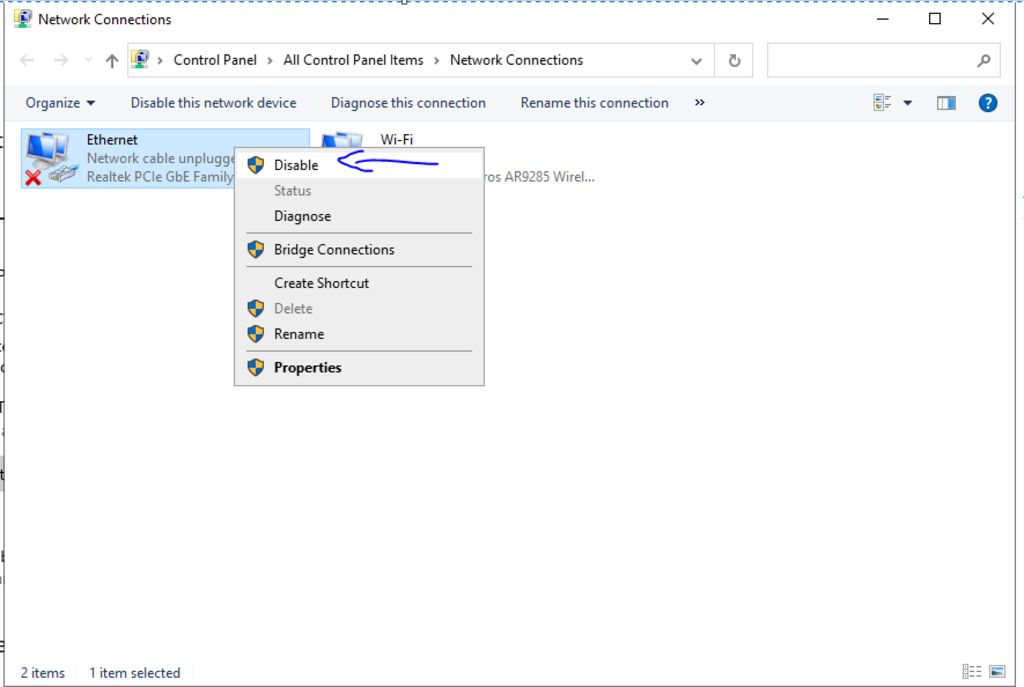Viewport: 1024px width, 687px height.
Task: Click Realtek PCIe GbE Family text
Action: click(160, 177)
